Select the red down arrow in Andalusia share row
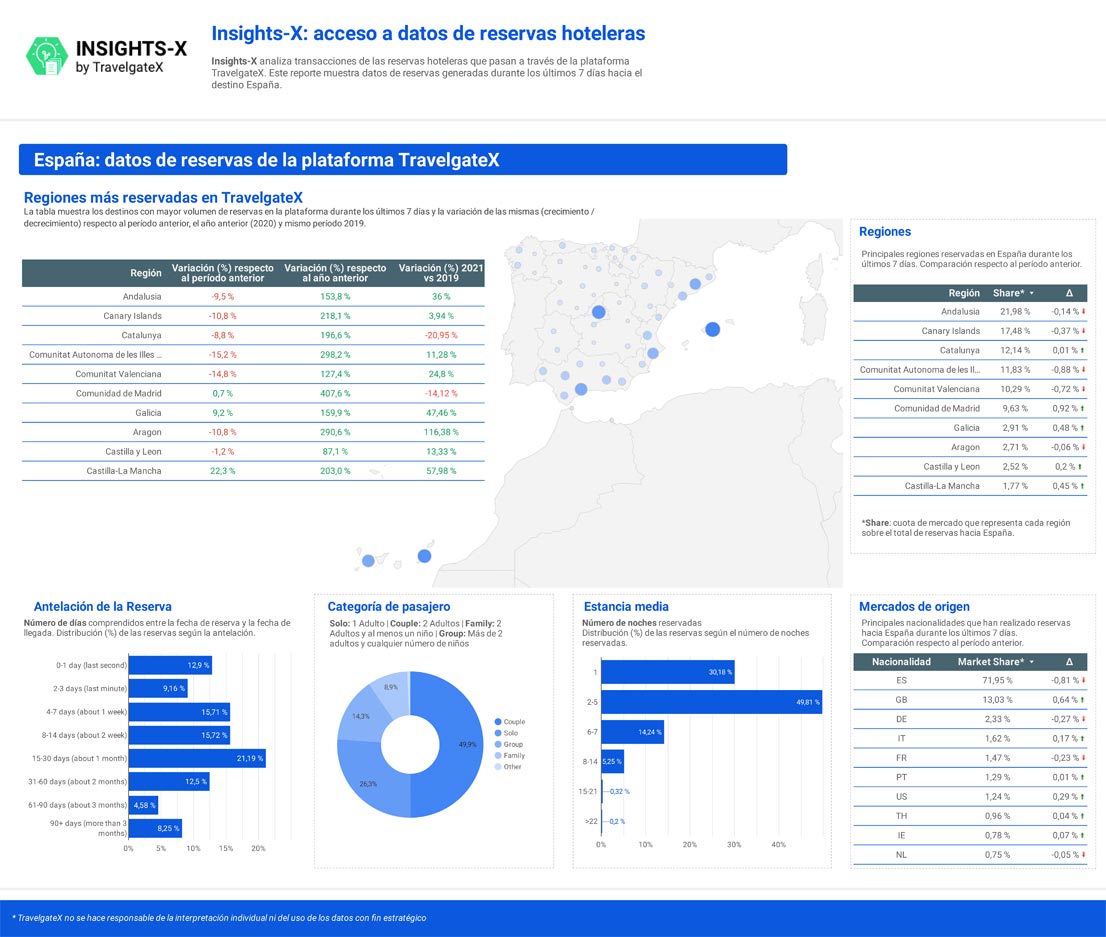Viewport: 1106px width, 937px height. pos(1084,312)
